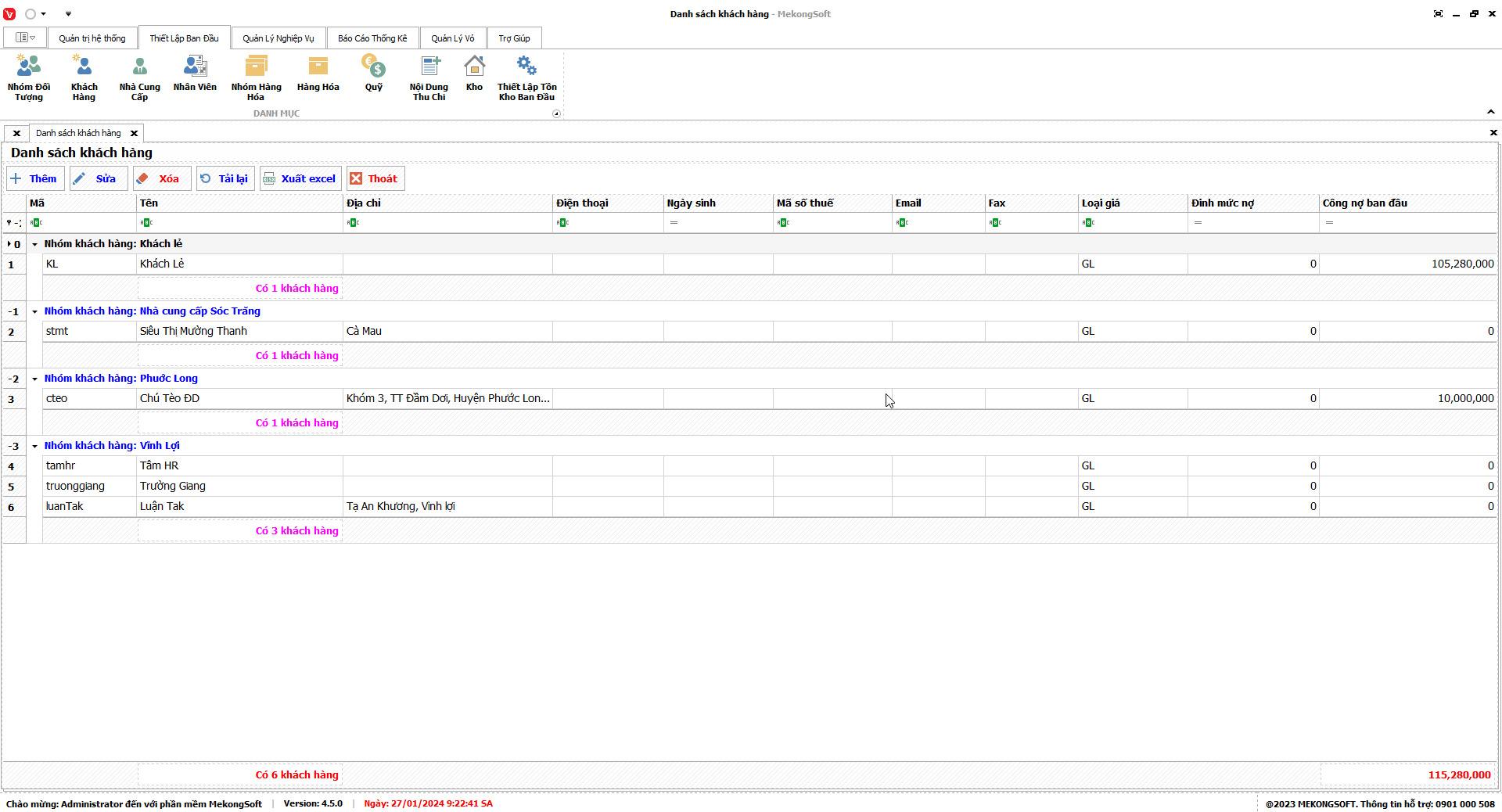Click the Định mức nợ filter operator icon

coord(1198,223)
